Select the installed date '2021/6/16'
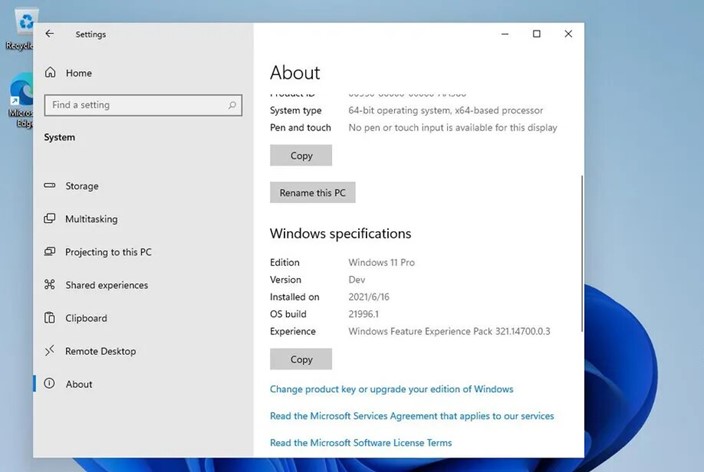This screenshot has height=472, width=704. coord(369,297)
